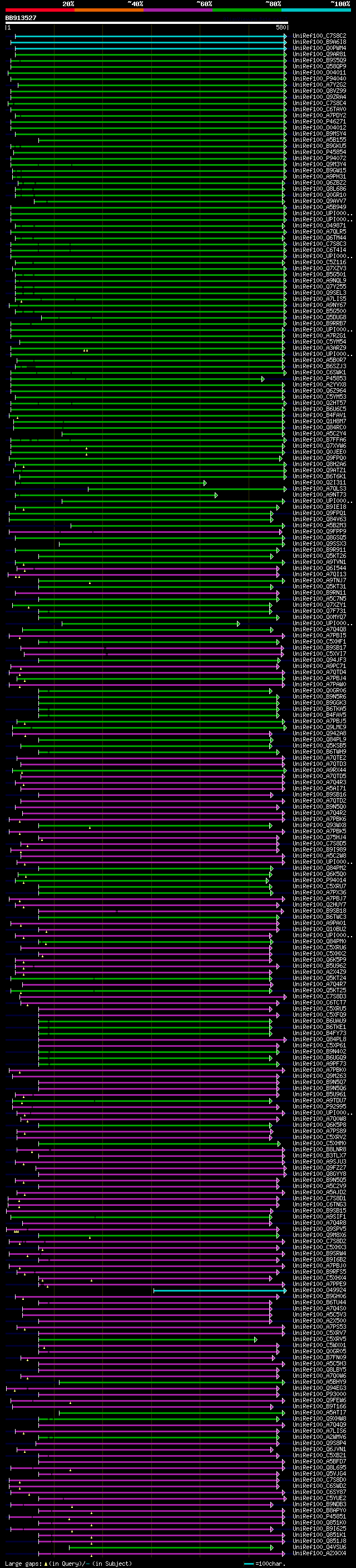Image resolution: width=356 pixels, height=1568 pixels.
Task: Select hit label UniRef100_C5XRV5
Action: pos(319,1339)
